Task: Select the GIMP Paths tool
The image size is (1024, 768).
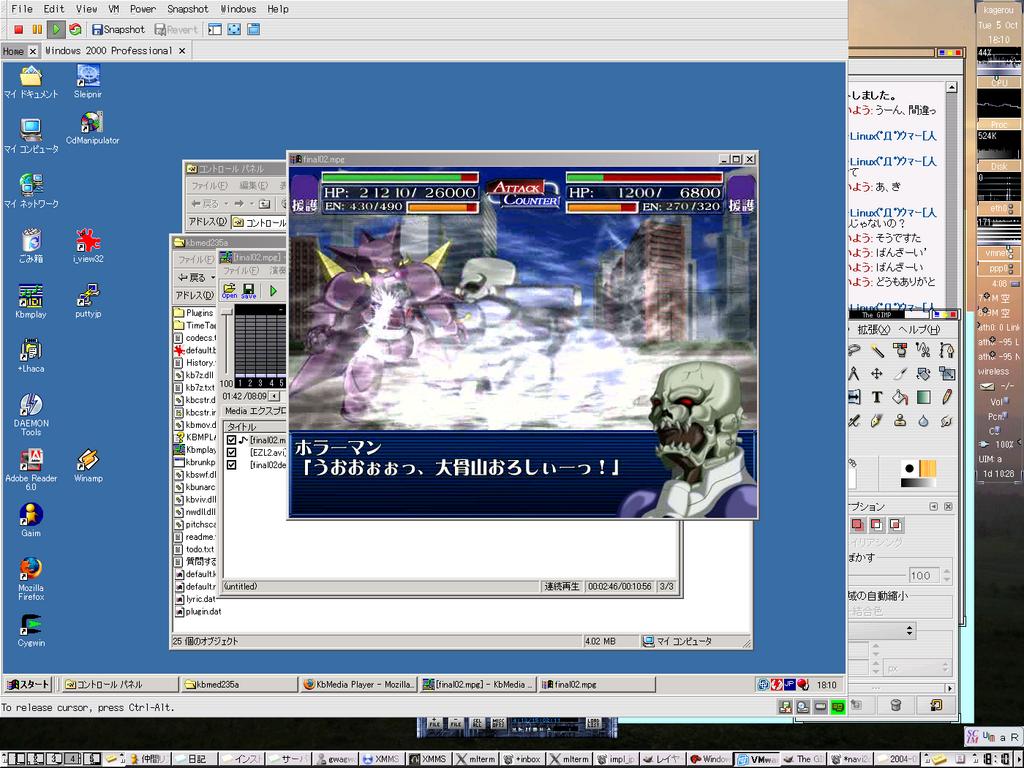Action: pyautogui.click(x=946, y=351)
